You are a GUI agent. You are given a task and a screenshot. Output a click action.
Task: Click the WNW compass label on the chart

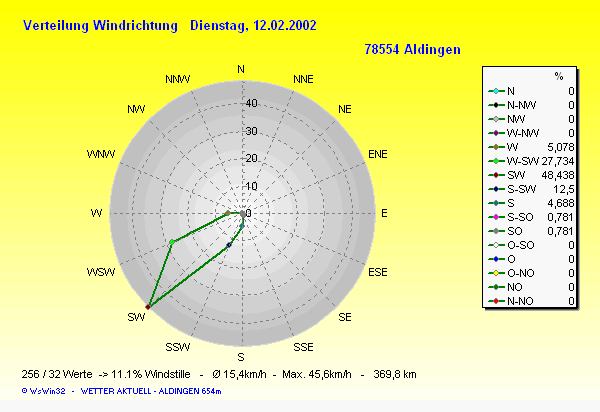click(x=100, y=155)
